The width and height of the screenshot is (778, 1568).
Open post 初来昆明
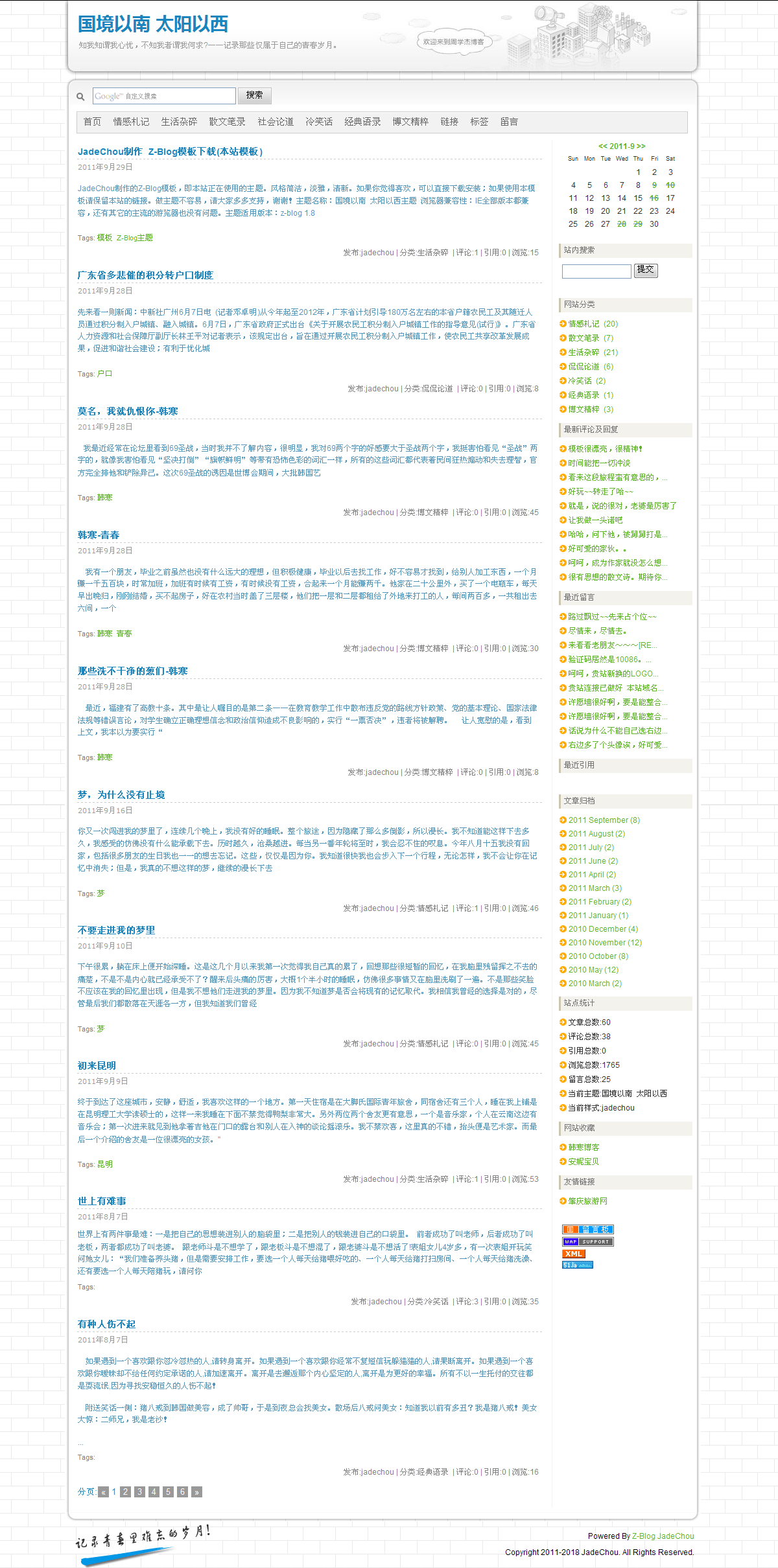[97, 1066]
